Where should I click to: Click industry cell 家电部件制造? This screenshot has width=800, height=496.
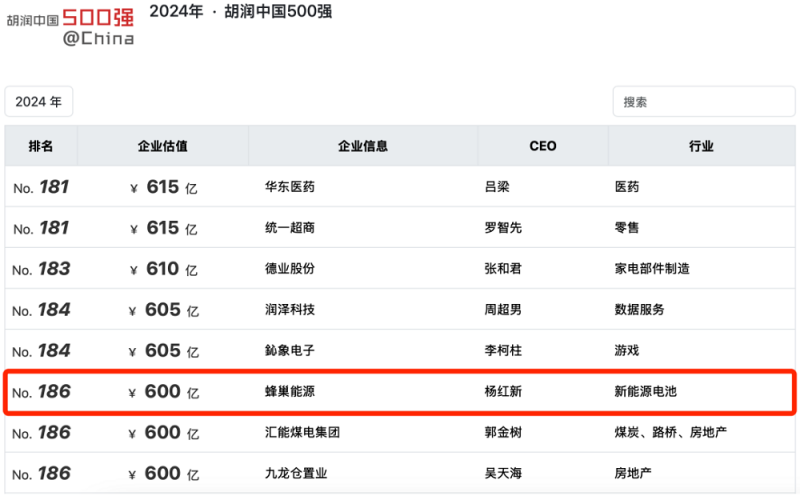[x=652, y=268]
